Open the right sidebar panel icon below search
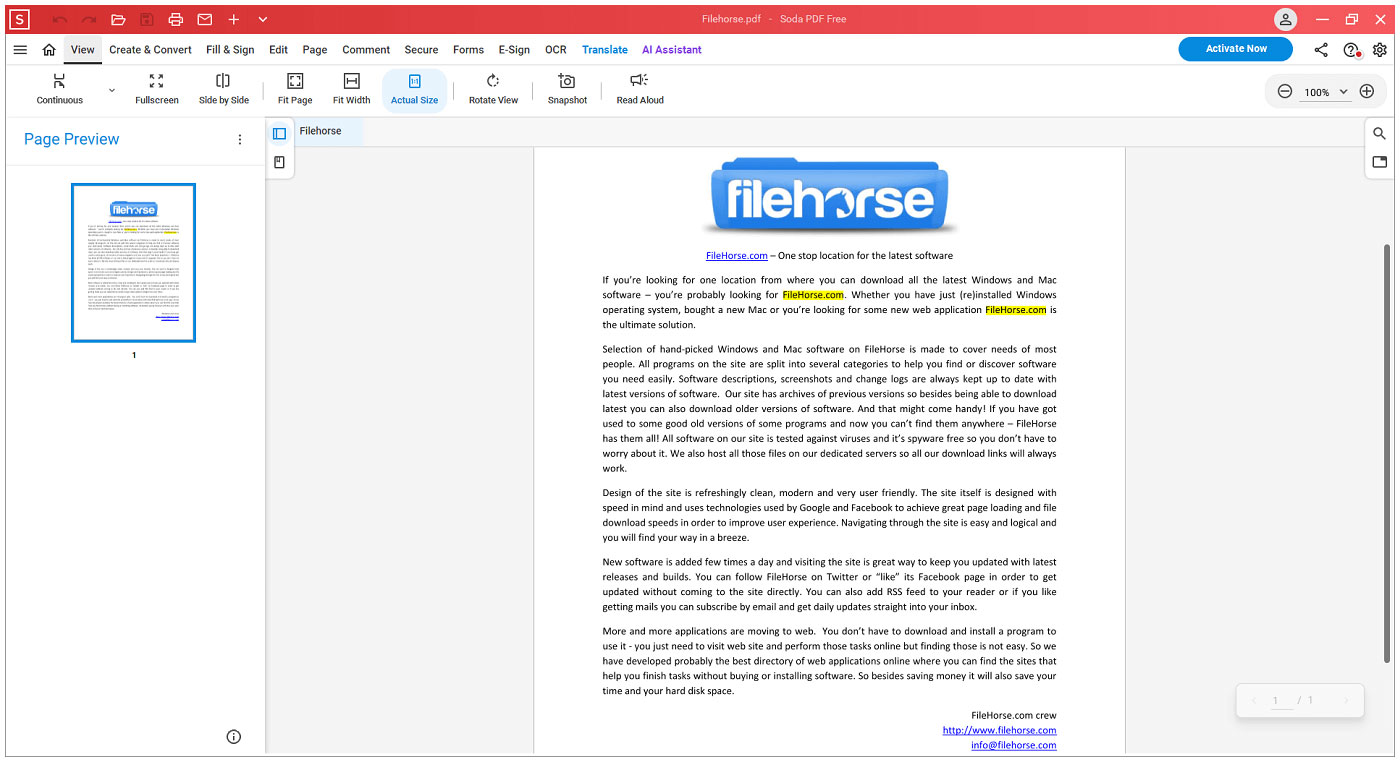Image resolution: width=1400 pixels, height=762 pixels. (1379, 162)
